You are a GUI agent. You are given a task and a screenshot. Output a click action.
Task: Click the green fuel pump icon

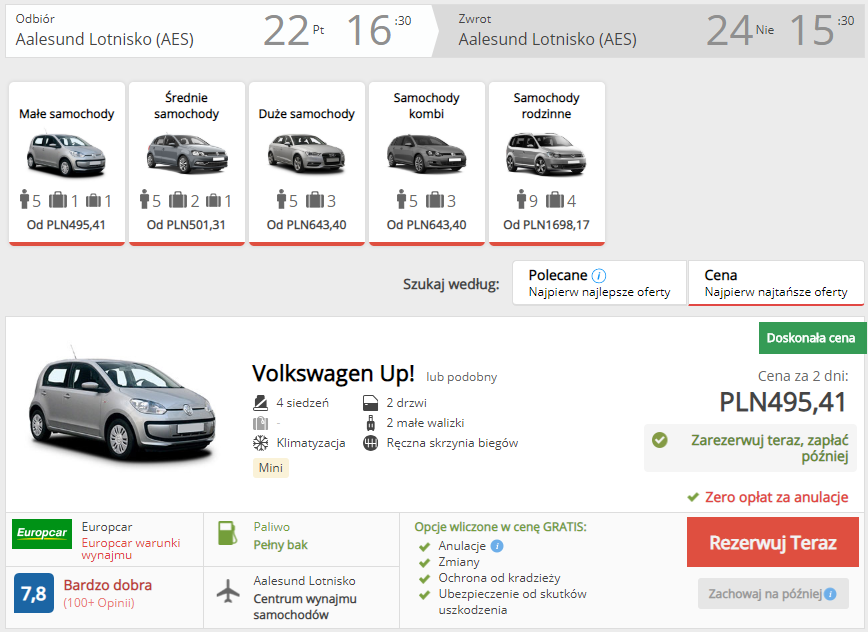[x=228, y=534]
